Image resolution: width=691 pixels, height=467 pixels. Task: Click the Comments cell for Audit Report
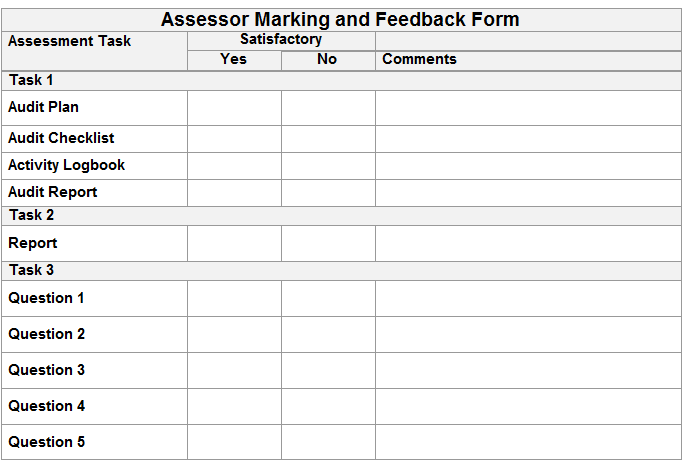528,193
